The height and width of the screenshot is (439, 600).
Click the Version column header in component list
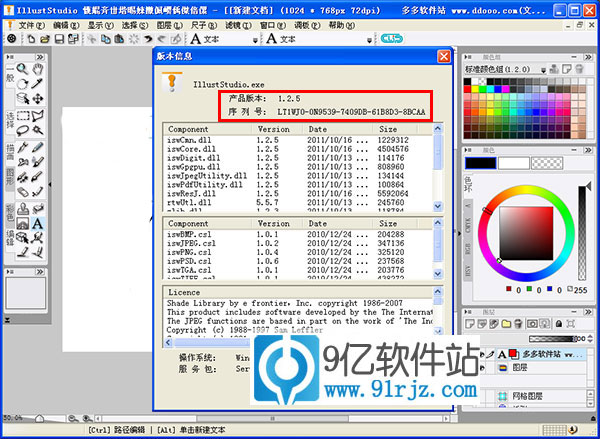coord(273,130)
